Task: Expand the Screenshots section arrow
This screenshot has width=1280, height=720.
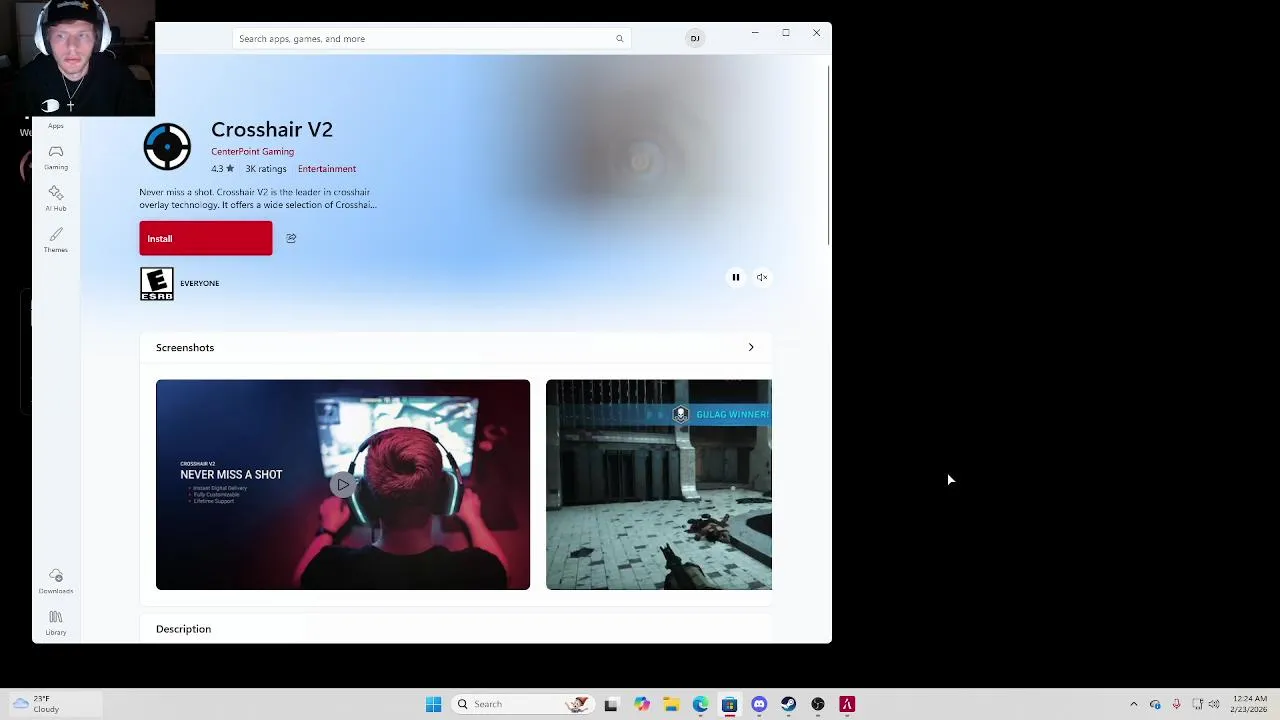Action: click(751, 347)
